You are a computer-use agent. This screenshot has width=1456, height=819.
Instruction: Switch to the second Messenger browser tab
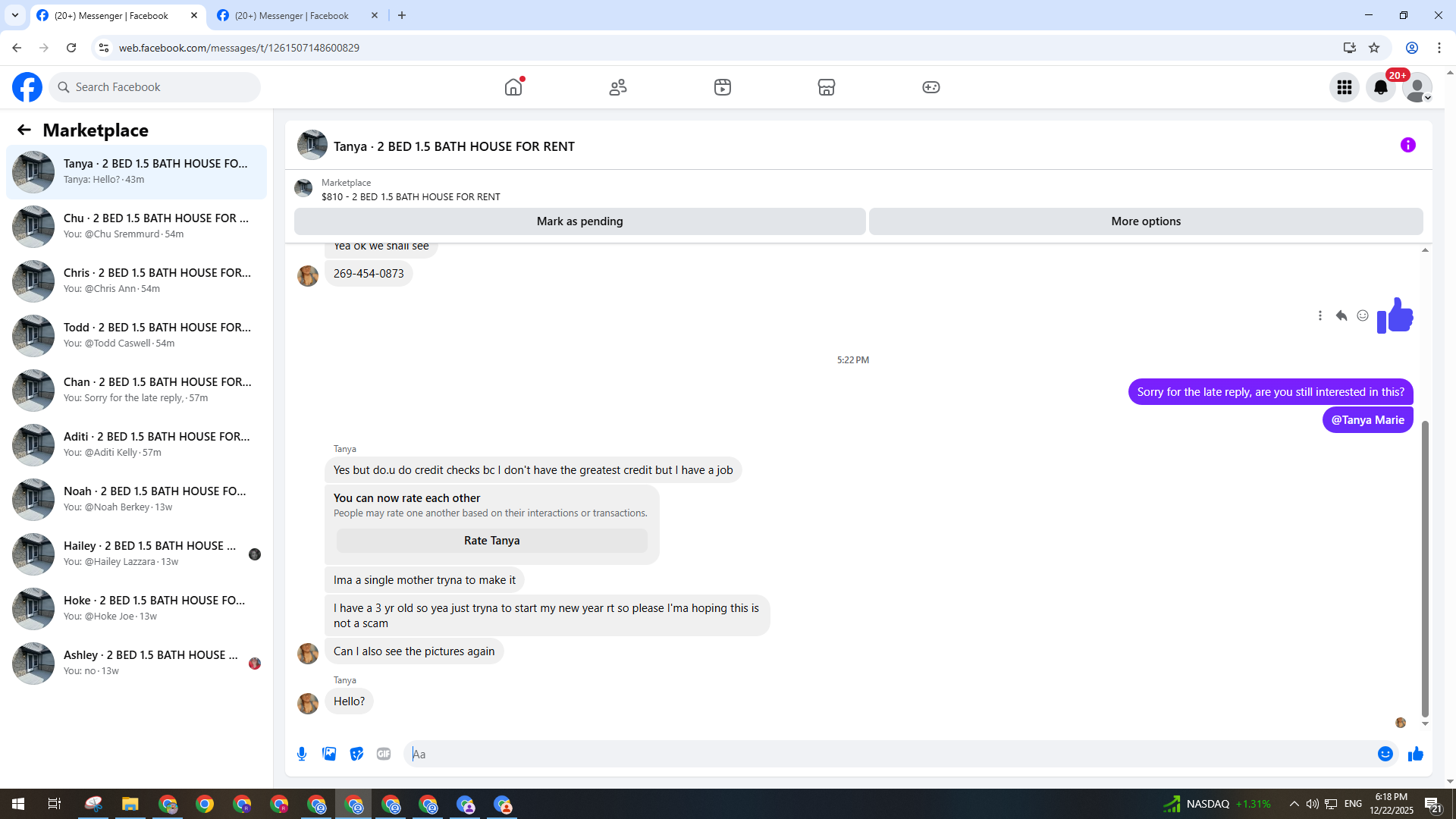[292, 15]
